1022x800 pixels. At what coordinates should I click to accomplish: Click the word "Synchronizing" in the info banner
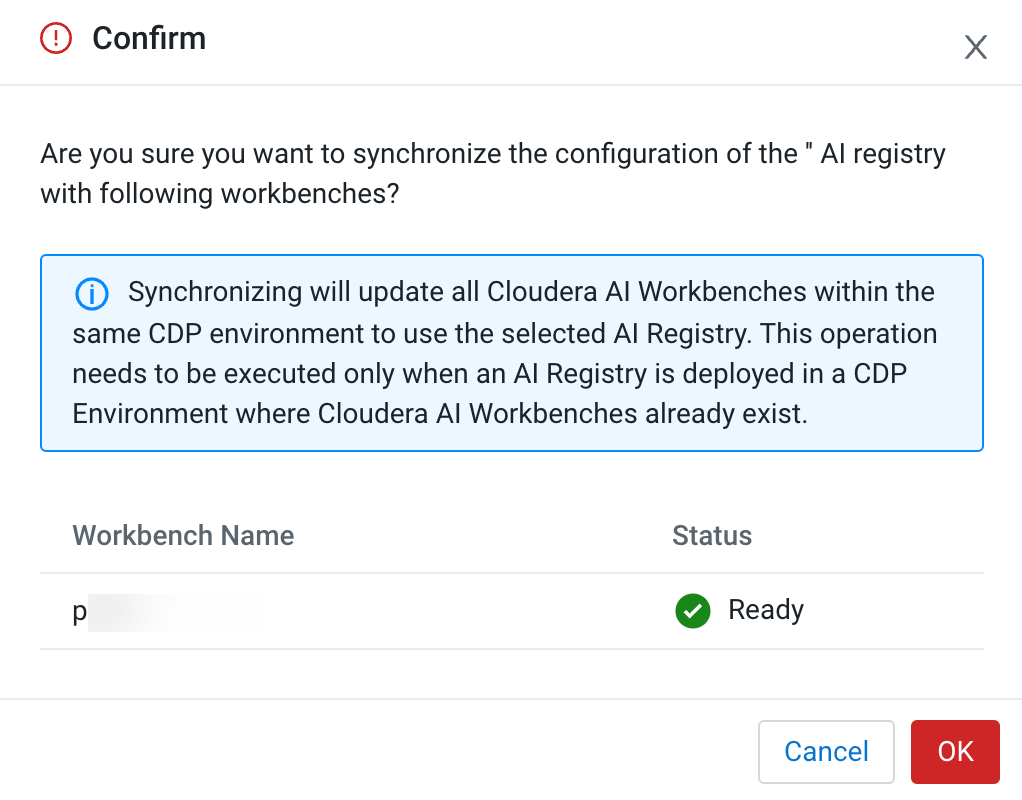coord(215,293)
